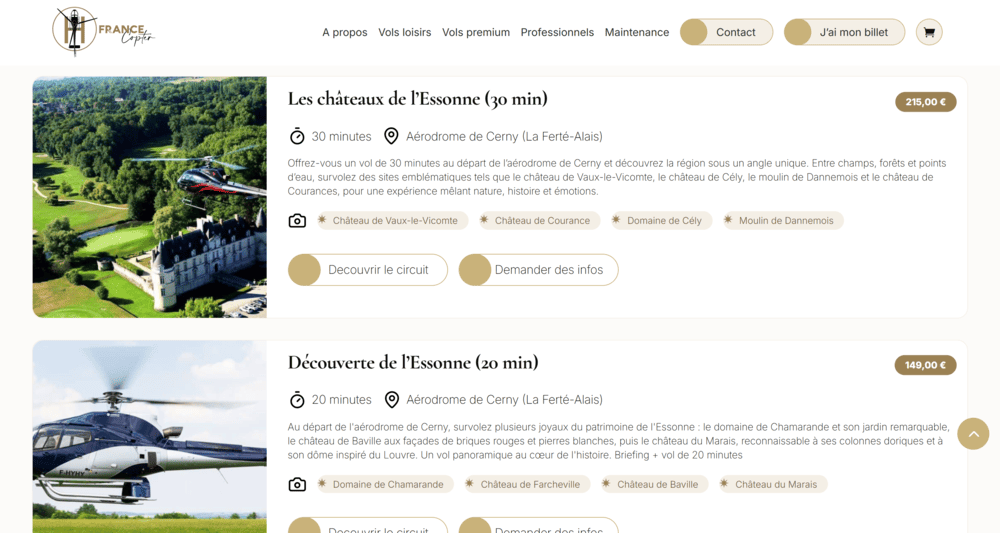
Task: Click Demander des infos for châteaux de l'Essonne
Action: [x=538, y=270]
